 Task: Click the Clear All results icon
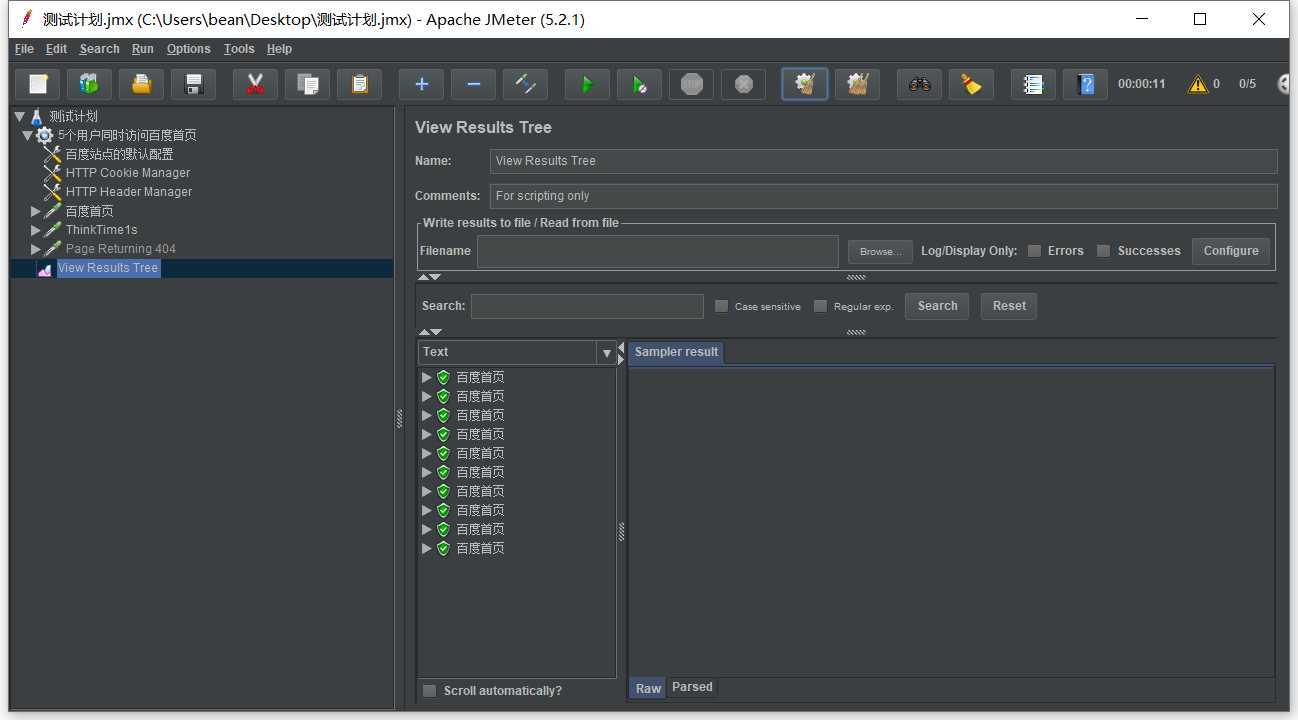(x=857, y=84)
